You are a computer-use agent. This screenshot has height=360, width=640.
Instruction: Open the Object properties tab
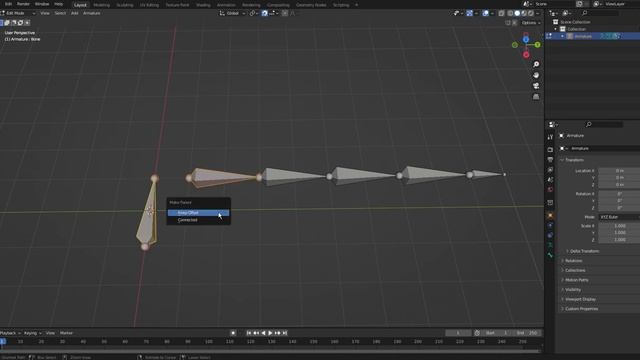[x=550, y=216]
